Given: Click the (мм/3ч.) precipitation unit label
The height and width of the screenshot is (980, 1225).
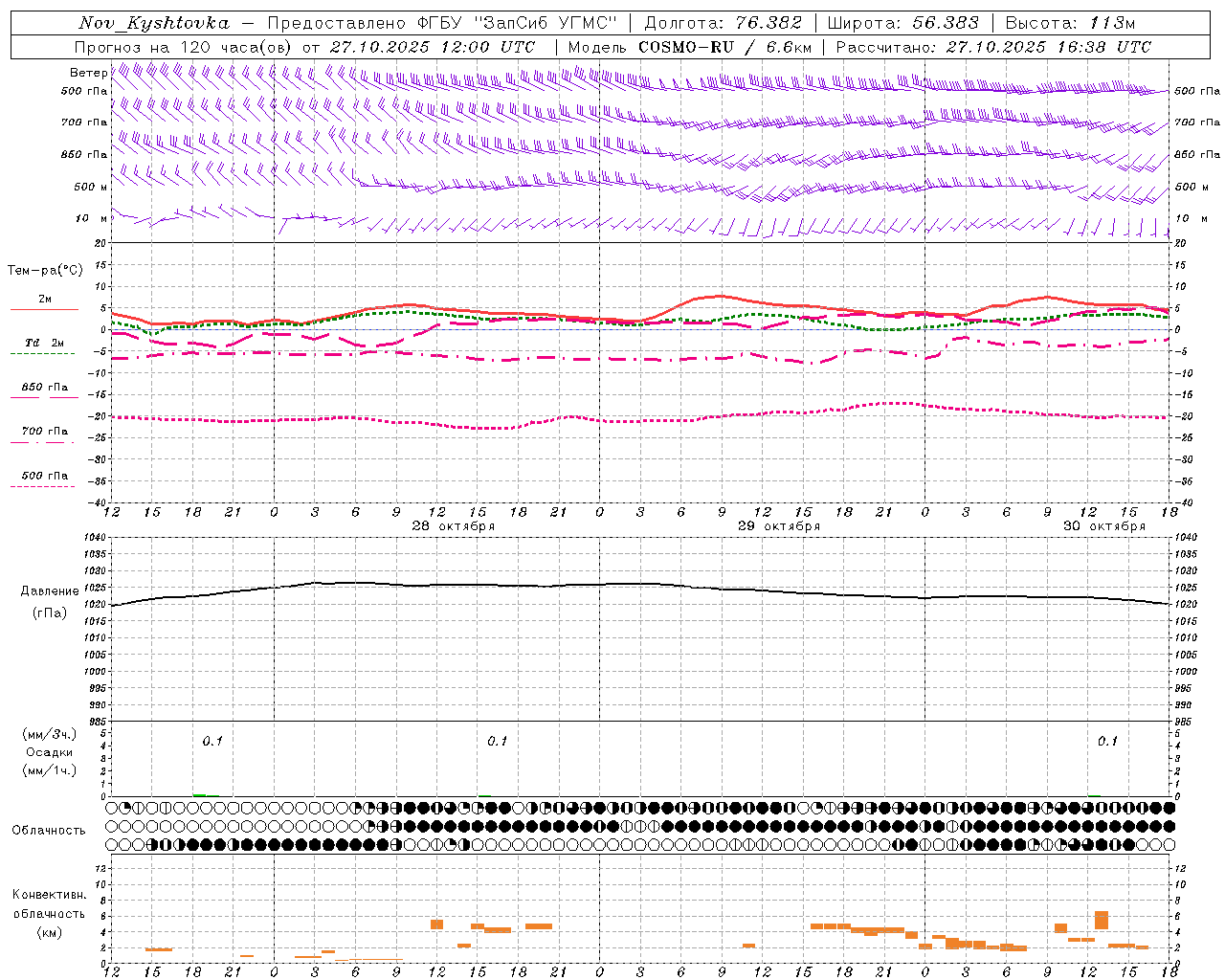Looking at the screenshot, I should [x=50, y=735].
